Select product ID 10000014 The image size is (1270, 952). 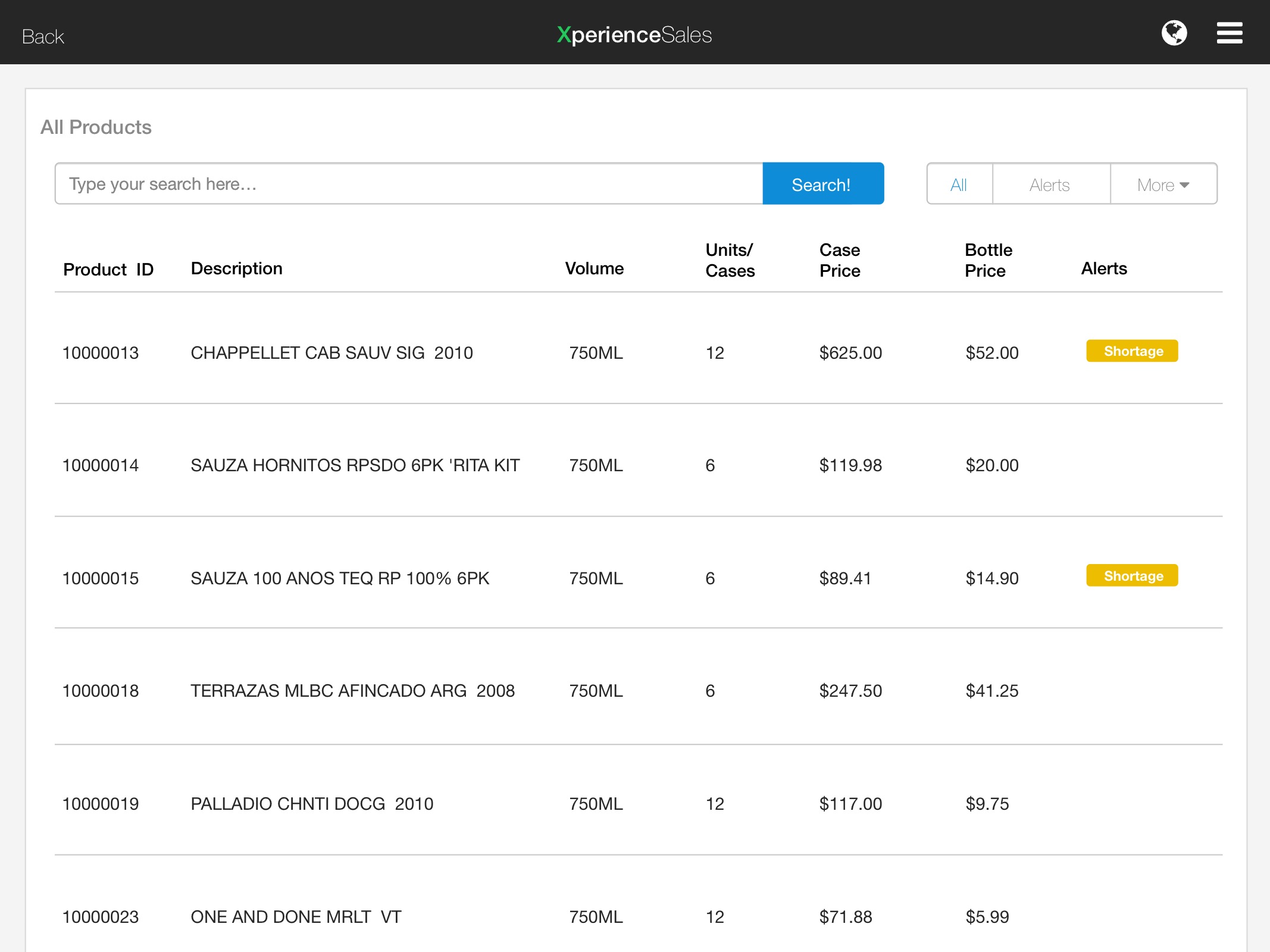pyautogui.click(x=100, y=465)
